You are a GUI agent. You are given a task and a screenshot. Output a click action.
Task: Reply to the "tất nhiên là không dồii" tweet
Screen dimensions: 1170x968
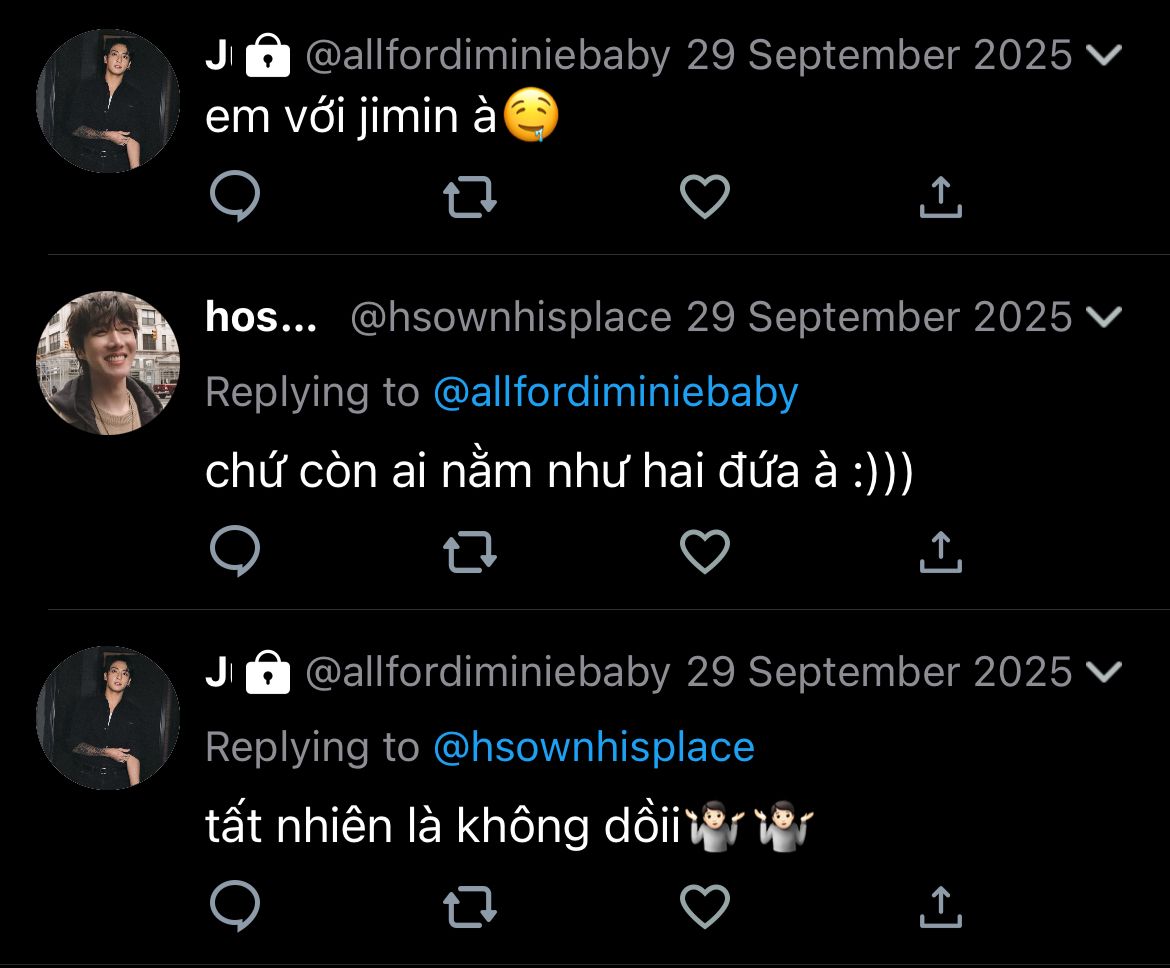(235, 906)
